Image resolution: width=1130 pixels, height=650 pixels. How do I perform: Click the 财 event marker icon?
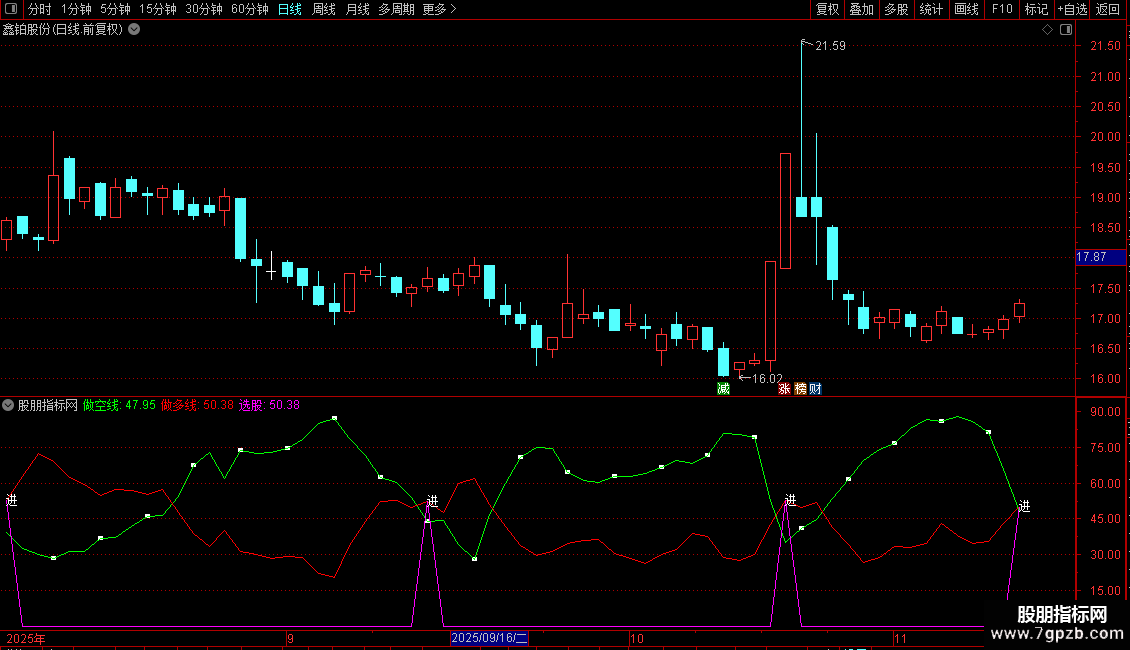[x=816, y=388]
